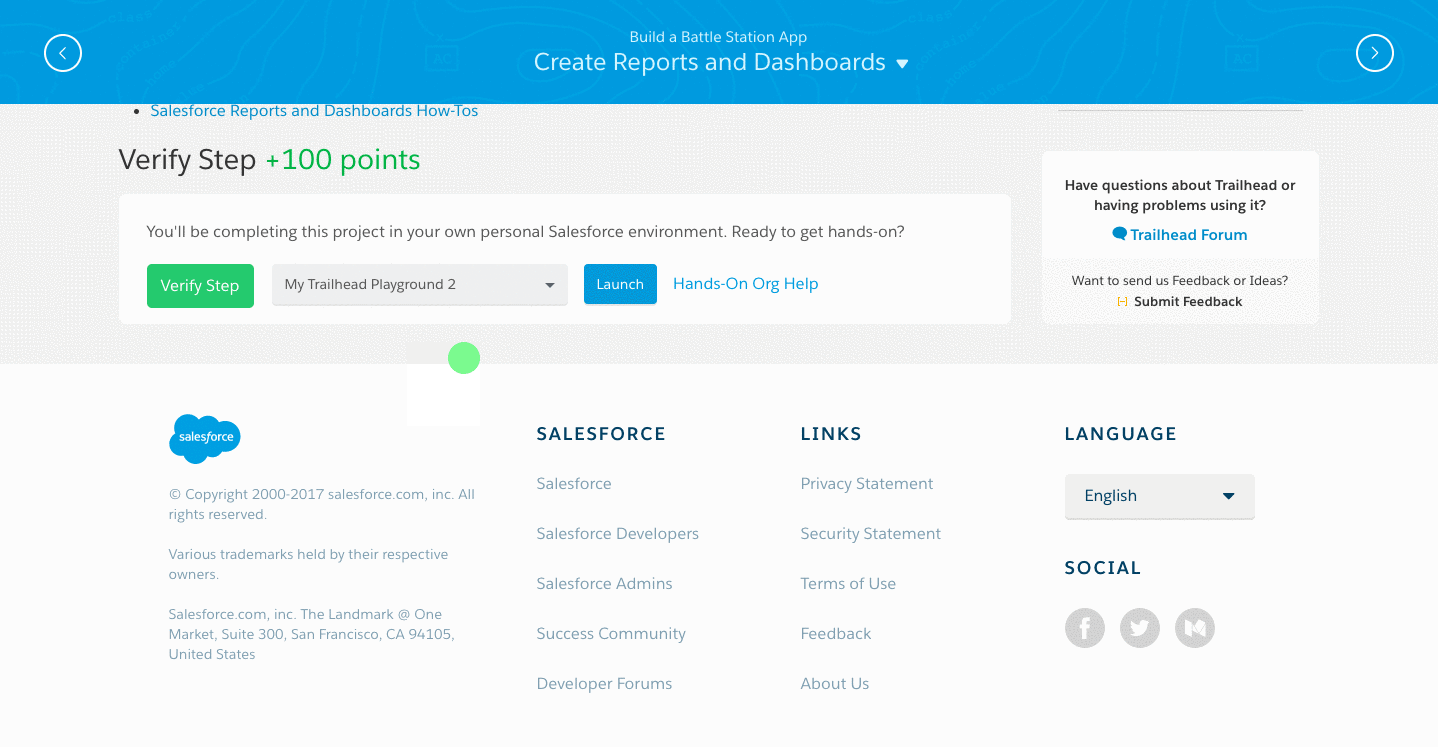Click the +100 points text
This screenshot has height=747, width=1438.
click(343, 160)
